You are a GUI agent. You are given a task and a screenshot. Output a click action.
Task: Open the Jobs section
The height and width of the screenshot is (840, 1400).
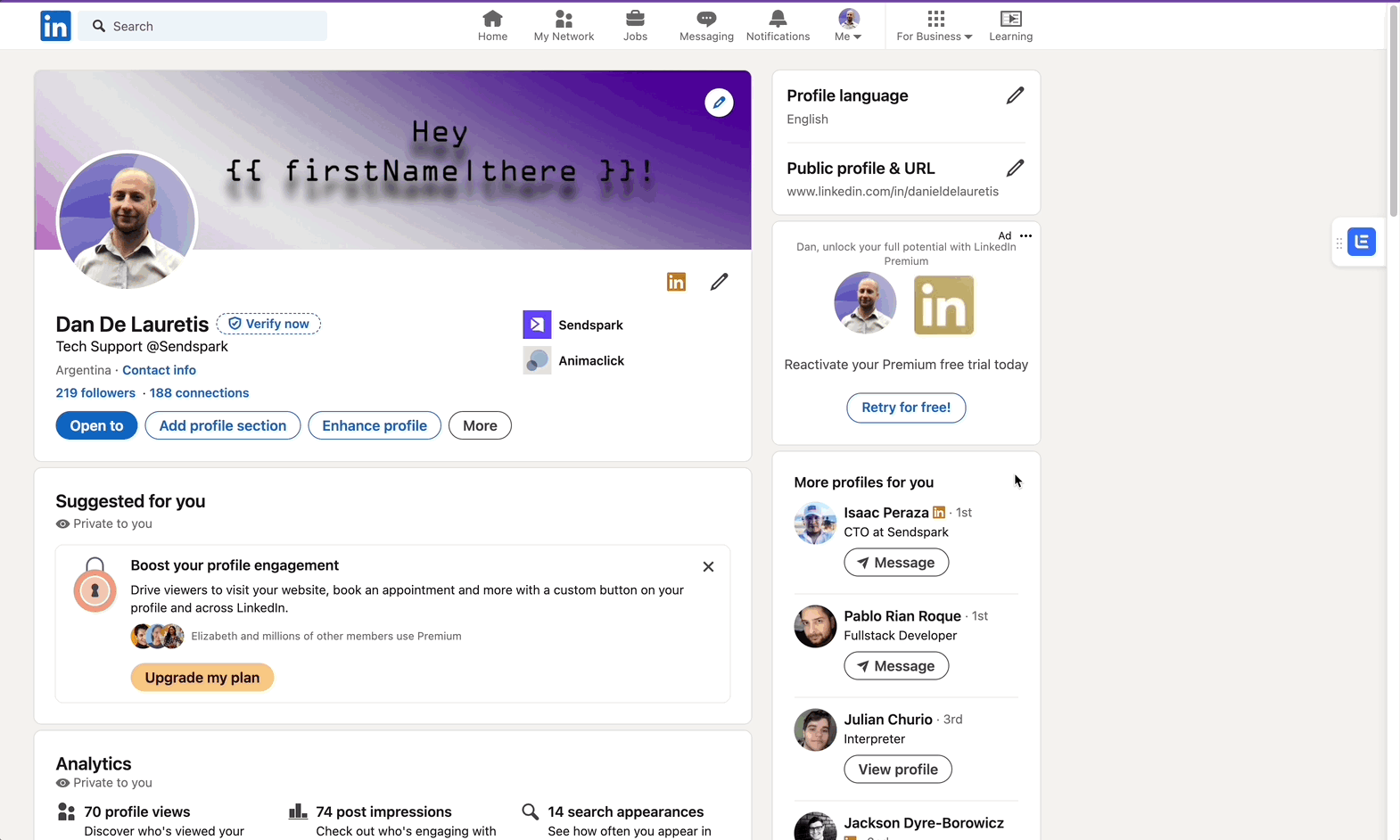point(635,26)
